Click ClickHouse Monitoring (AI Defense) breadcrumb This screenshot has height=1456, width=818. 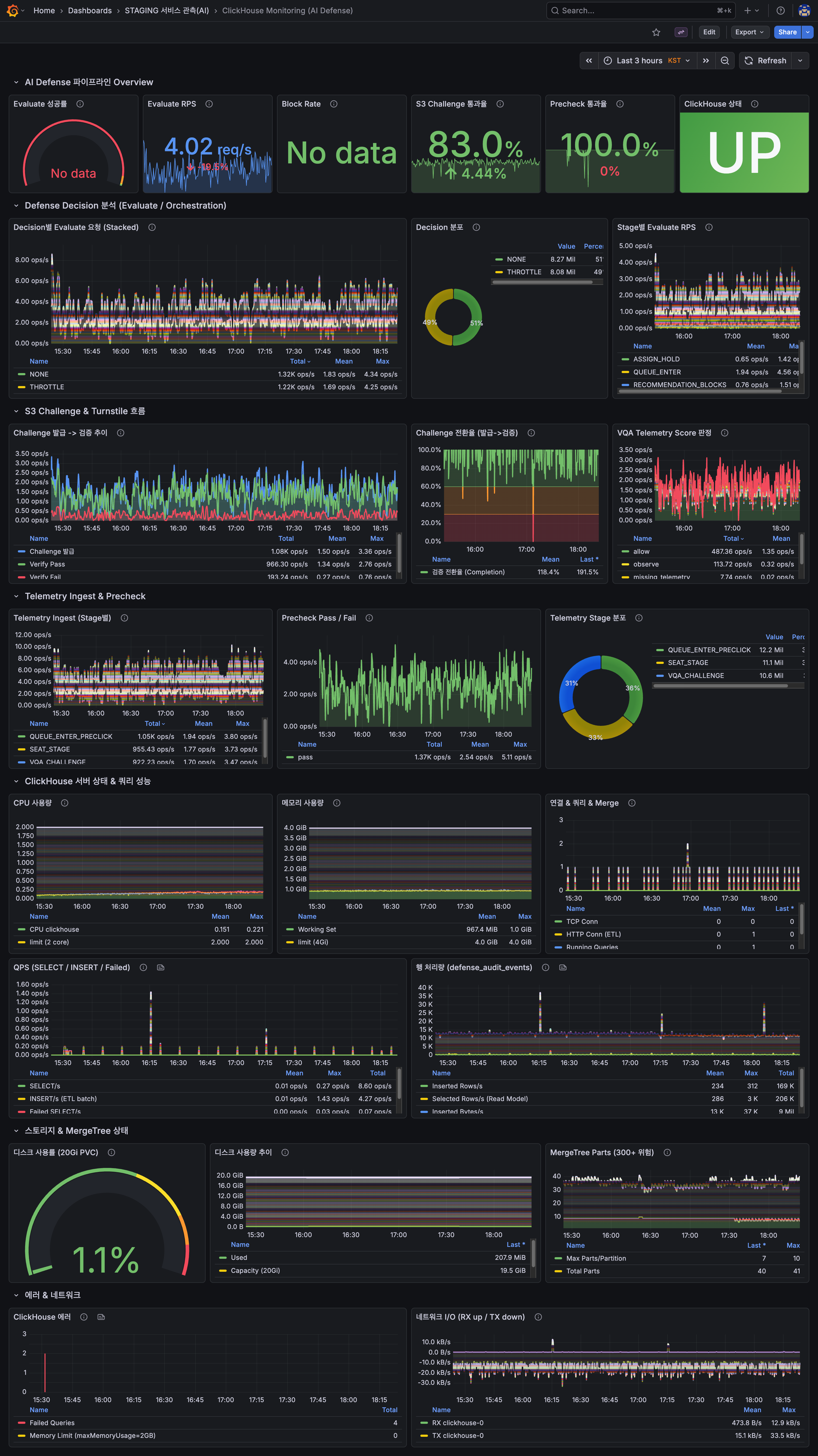pos(287,10)
